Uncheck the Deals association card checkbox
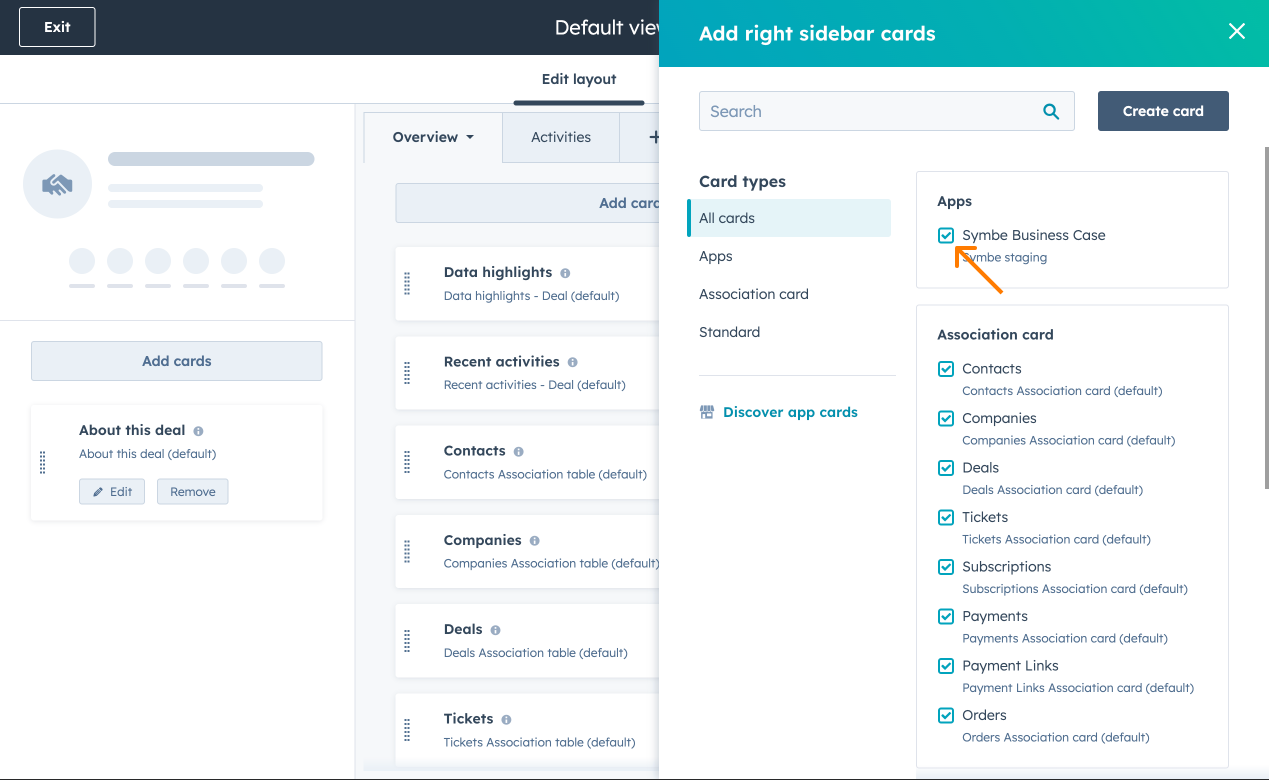The width and height of the screenshot is (1269, 780). pyautogui.click(x=946, y=468)
